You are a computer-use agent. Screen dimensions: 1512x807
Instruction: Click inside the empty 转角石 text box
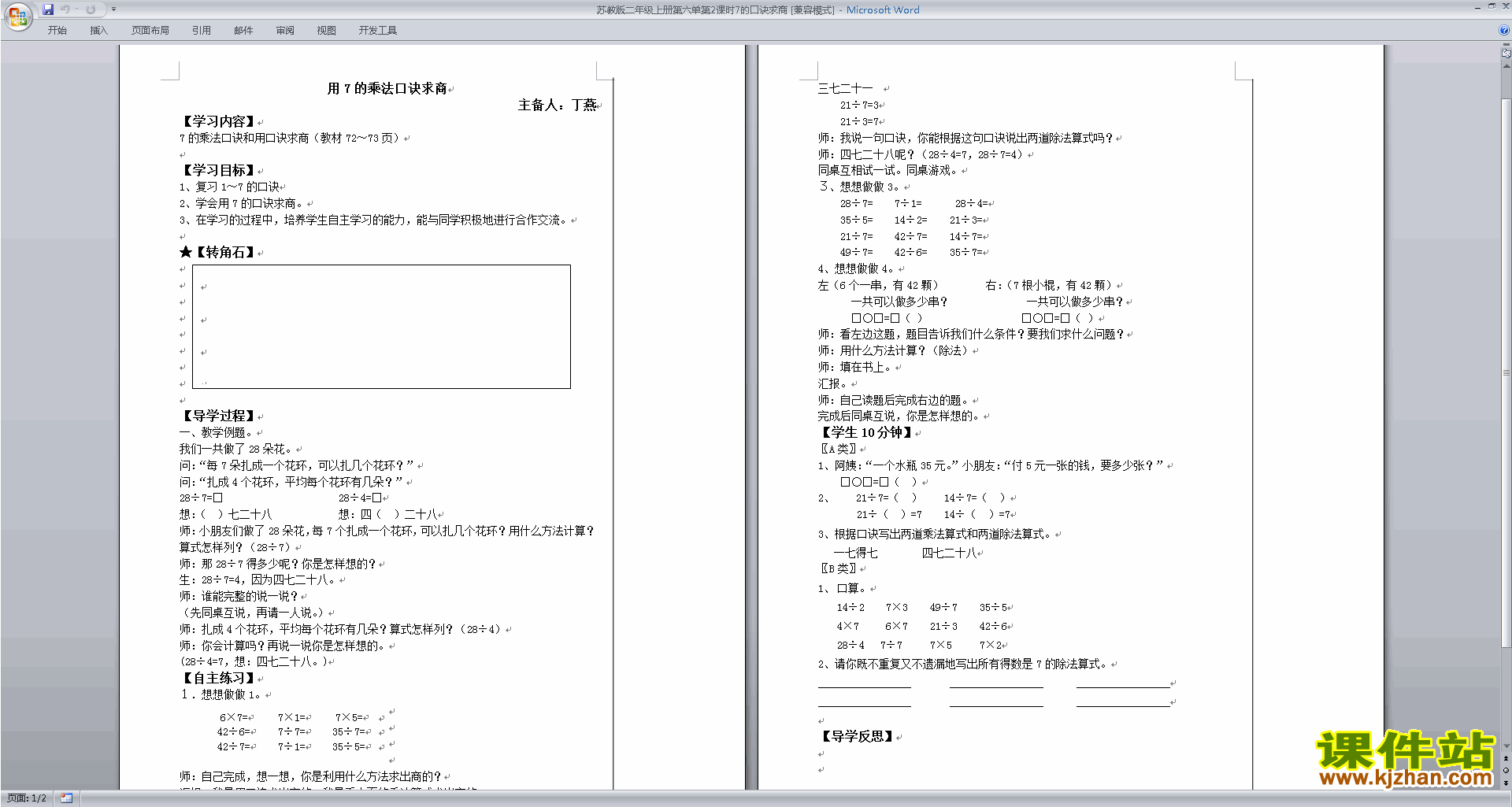coord(381,327)
